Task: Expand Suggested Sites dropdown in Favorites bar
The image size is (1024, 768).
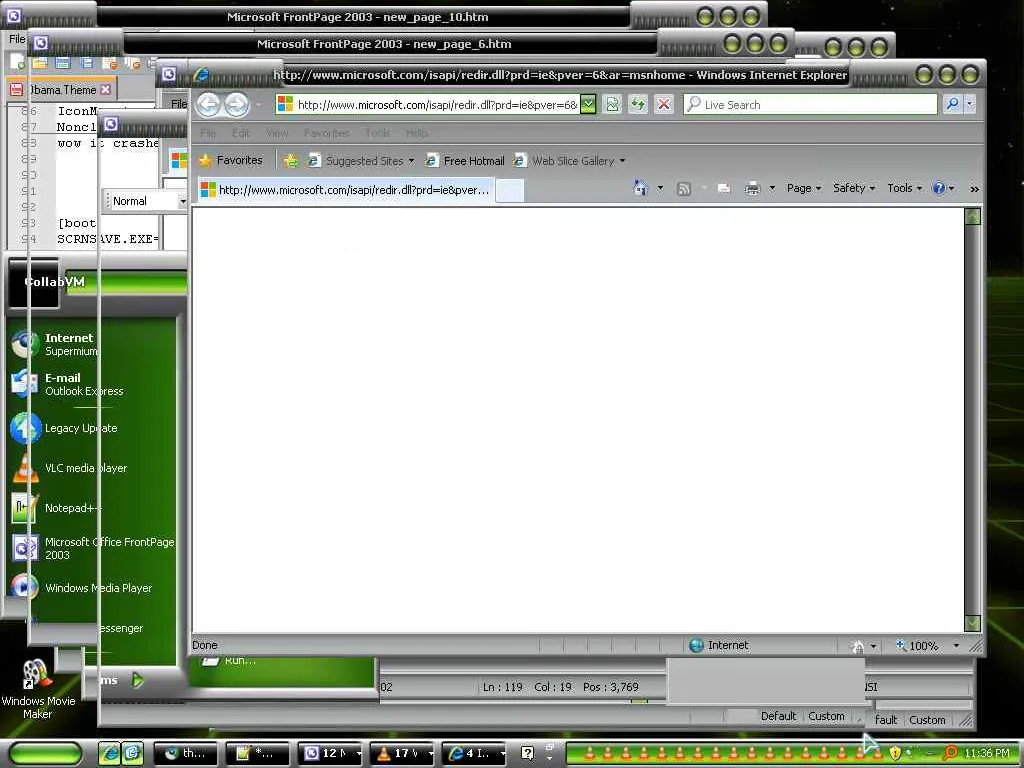Action: pos(411,161)
